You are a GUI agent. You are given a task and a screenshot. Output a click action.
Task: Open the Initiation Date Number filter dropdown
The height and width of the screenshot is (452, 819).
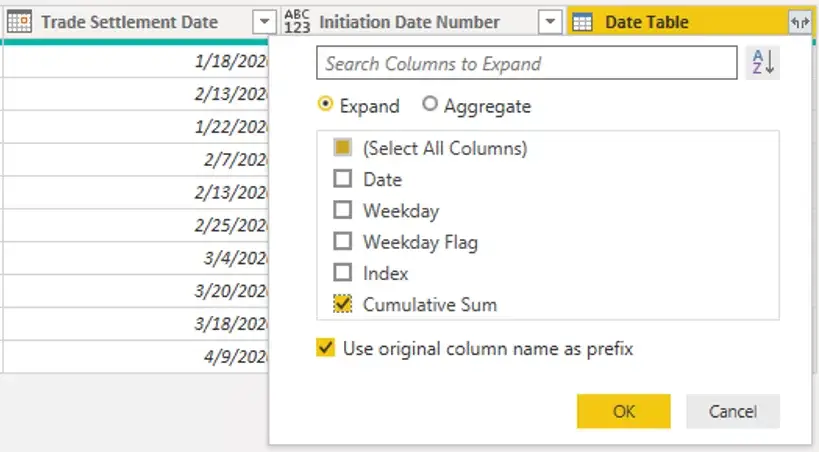550,22
